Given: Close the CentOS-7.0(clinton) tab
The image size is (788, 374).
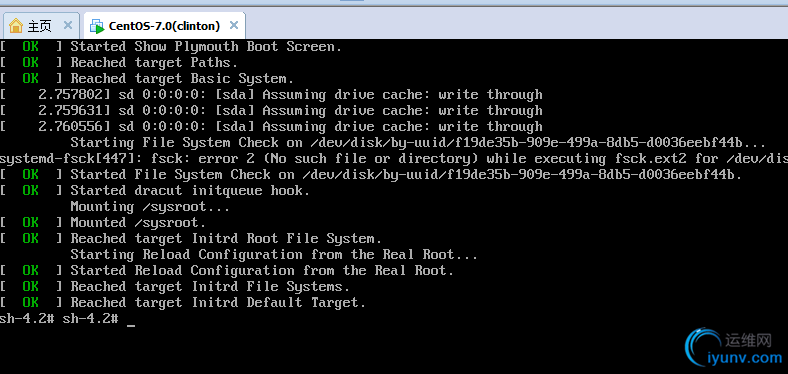Looking at the screenshot, I should click(x=234, y=25).
